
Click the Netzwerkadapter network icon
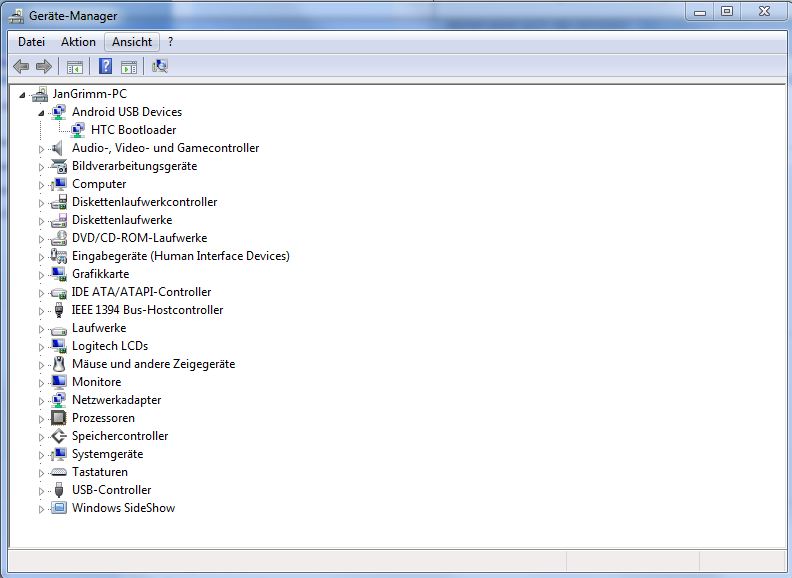tap(59, 400)
